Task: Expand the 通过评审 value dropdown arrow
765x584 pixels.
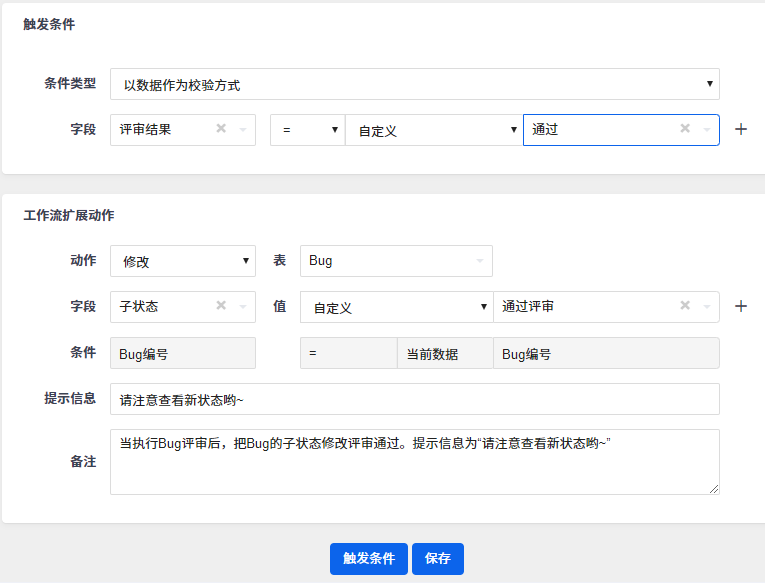Action: coord(706,306)
